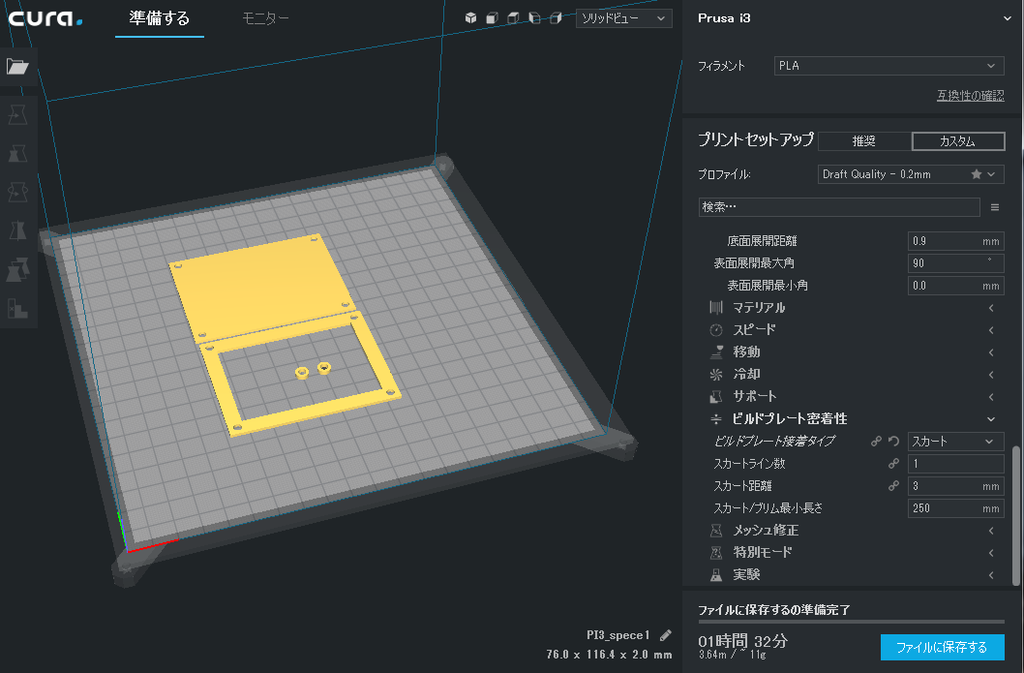
Task: Expand the スピード settings category
Action: pyautogui.click(x=852, y=330)
